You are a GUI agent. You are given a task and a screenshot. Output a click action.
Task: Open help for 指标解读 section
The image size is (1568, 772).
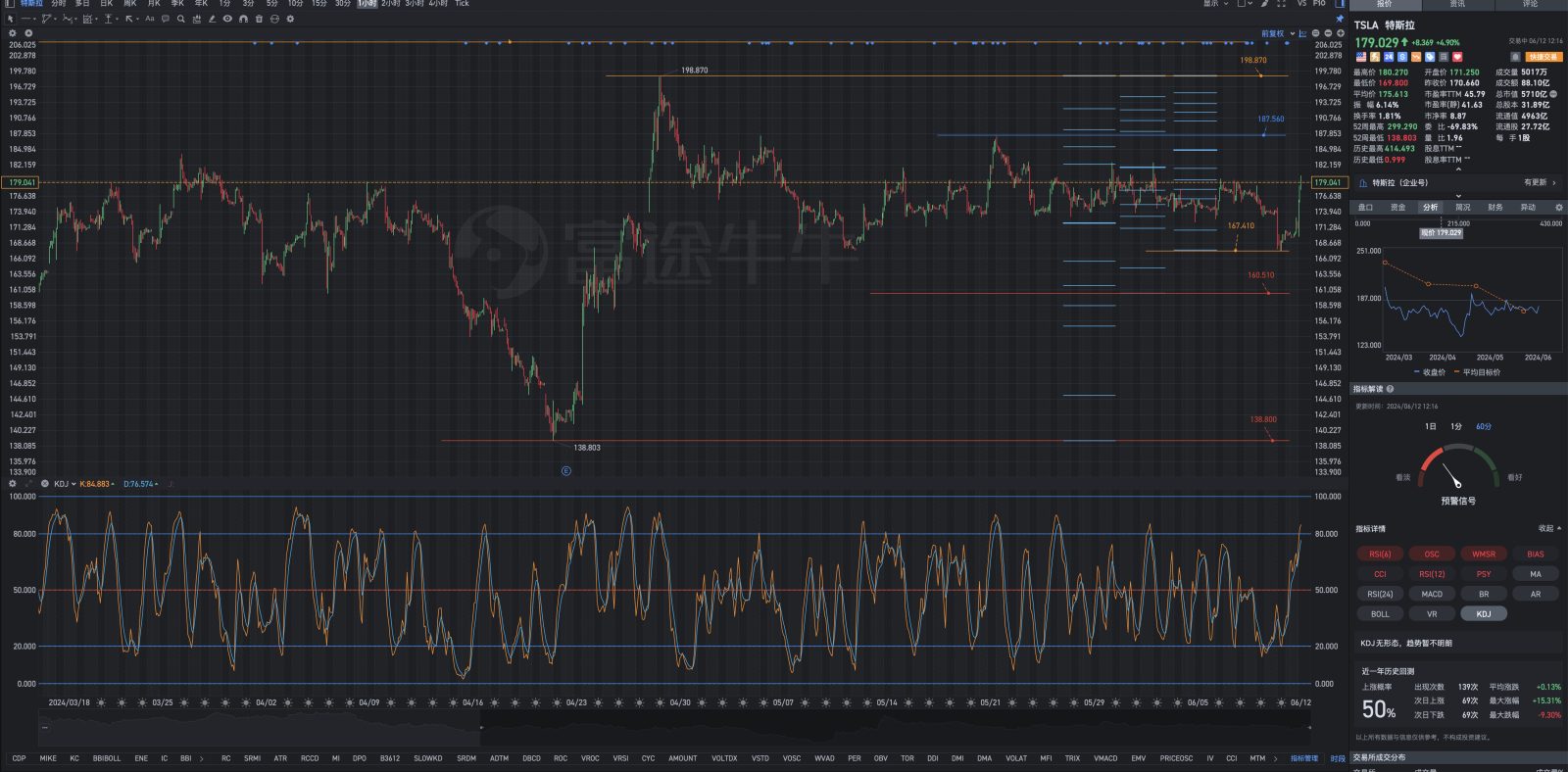click(1390, 389)
